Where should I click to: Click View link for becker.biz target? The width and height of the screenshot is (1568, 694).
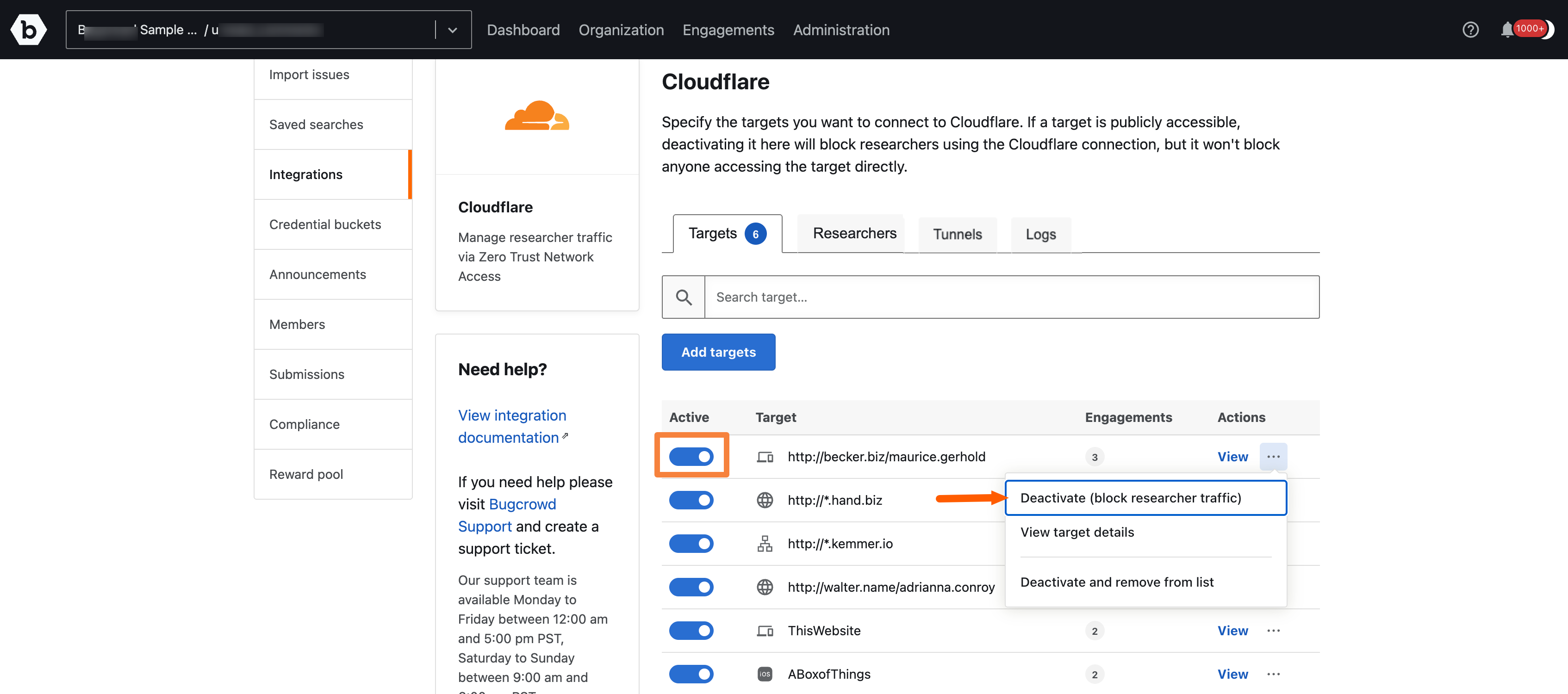click(1232, 457)
